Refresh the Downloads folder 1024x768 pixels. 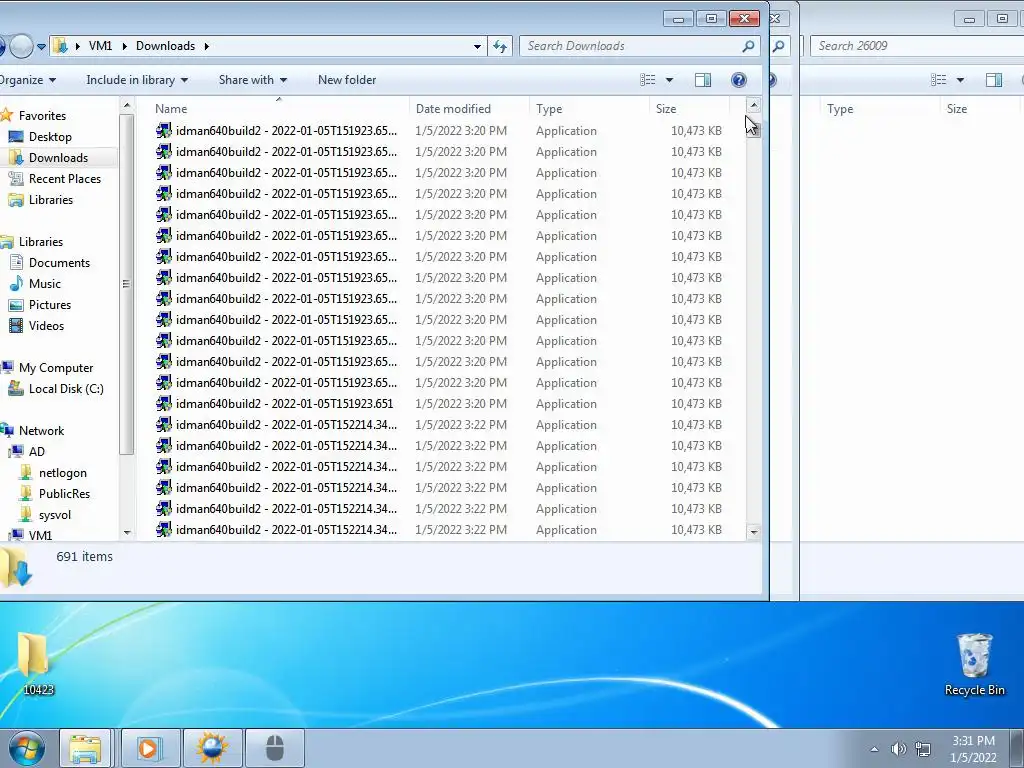[x=500, y=46]
